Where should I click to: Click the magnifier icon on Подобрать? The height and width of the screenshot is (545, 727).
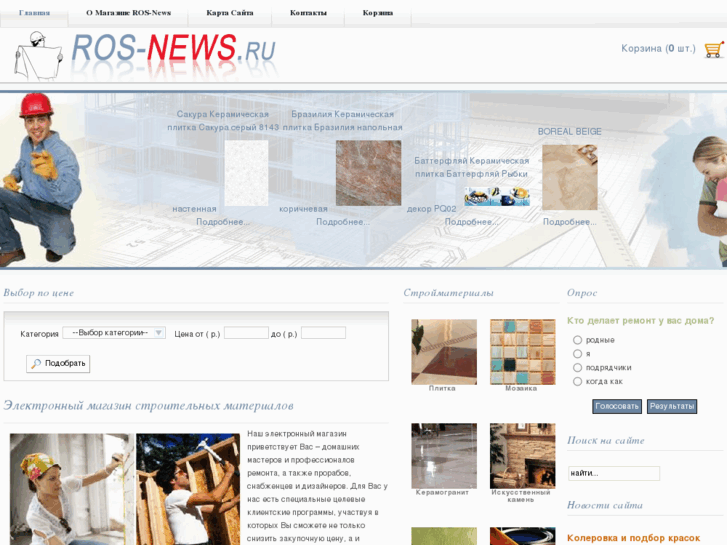click(x=36, y=364)
